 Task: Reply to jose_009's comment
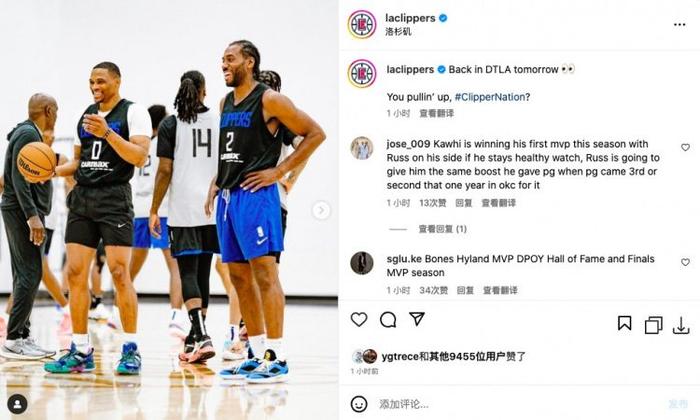[x=463, y=203]
